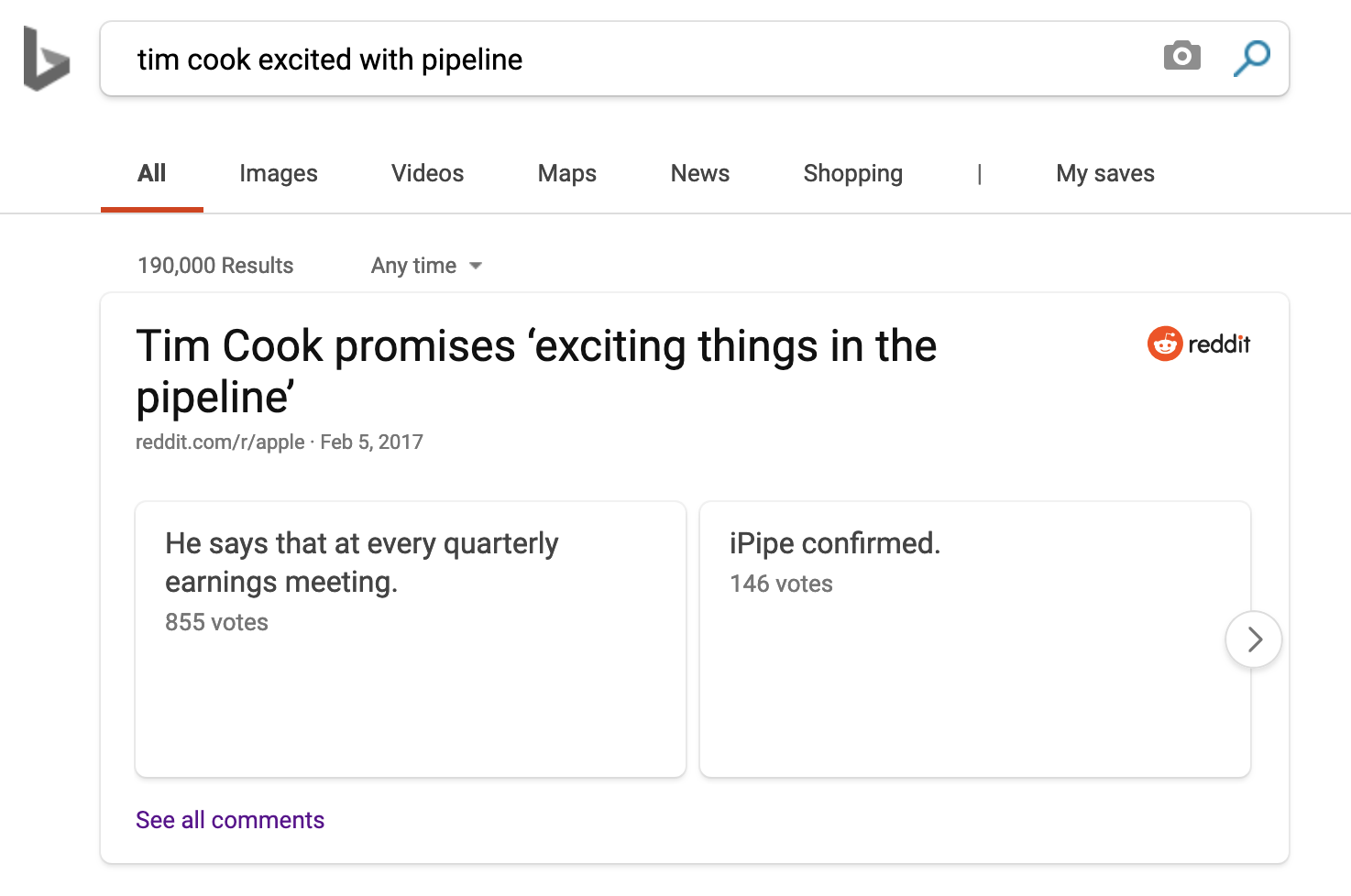Open the iPipe confirmed comment card

(x=975, y=639)
